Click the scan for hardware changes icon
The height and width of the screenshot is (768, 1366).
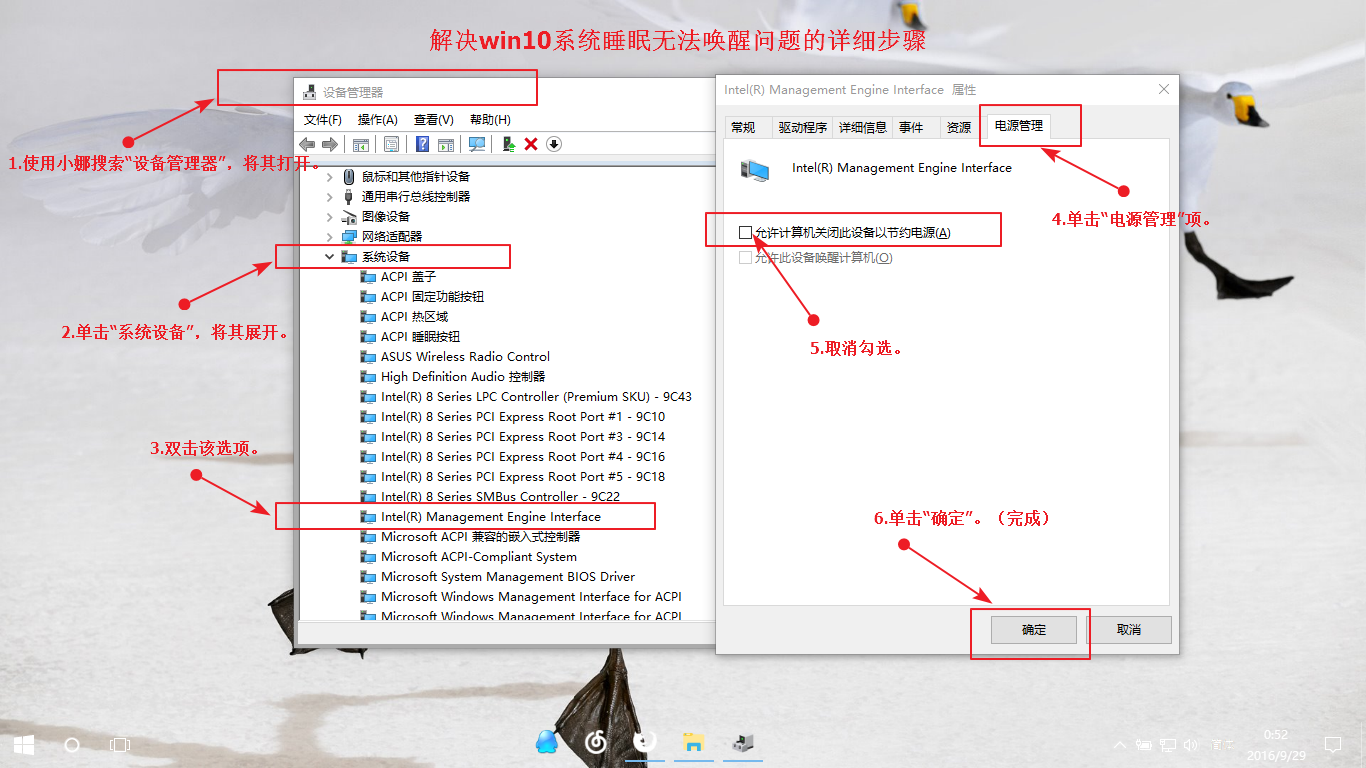pyautogui.click(x=477, y=144)
